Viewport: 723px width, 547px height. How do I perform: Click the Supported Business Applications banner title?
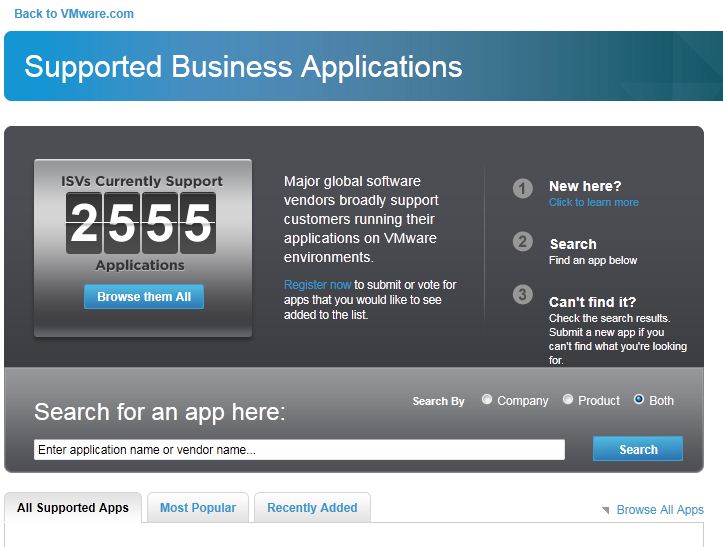(x=243, y=66)
